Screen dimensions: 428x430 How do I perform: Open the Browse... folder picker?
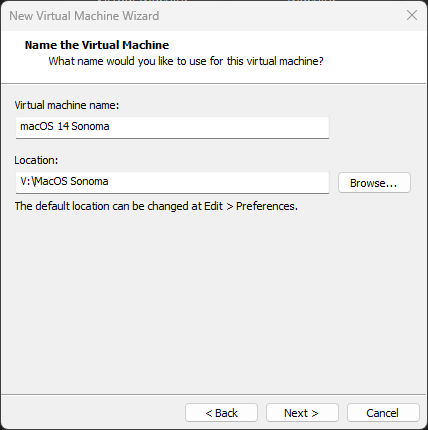pos(374,183)
